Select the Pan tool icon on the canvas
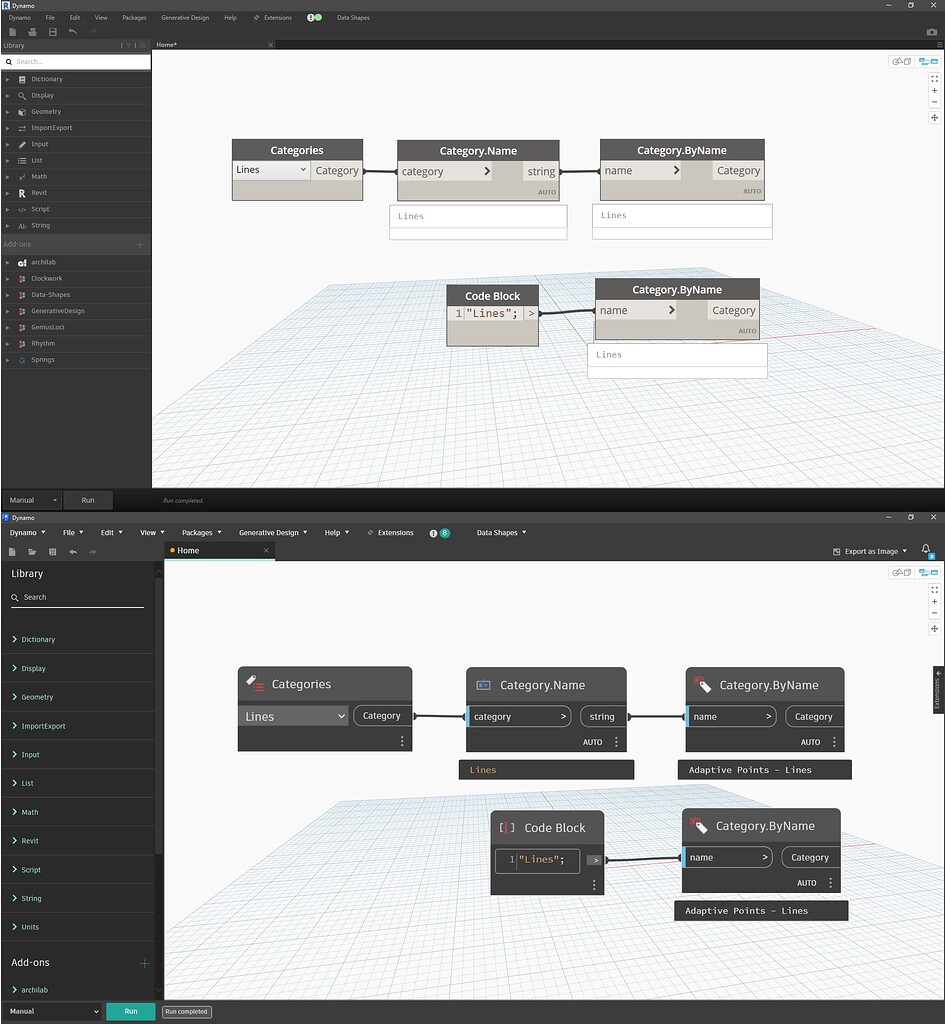 934,629
